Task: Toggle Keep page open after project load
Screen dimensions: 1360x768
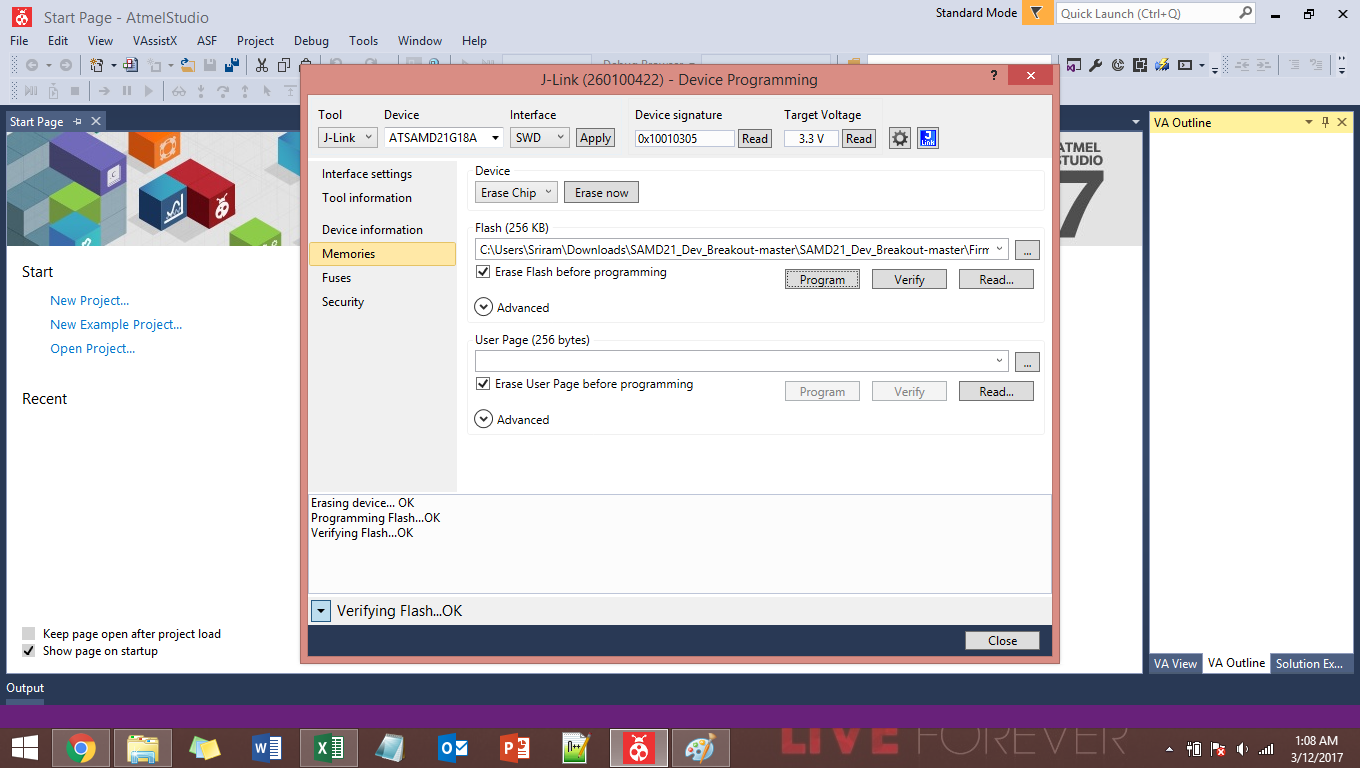Action: (28, 634)
